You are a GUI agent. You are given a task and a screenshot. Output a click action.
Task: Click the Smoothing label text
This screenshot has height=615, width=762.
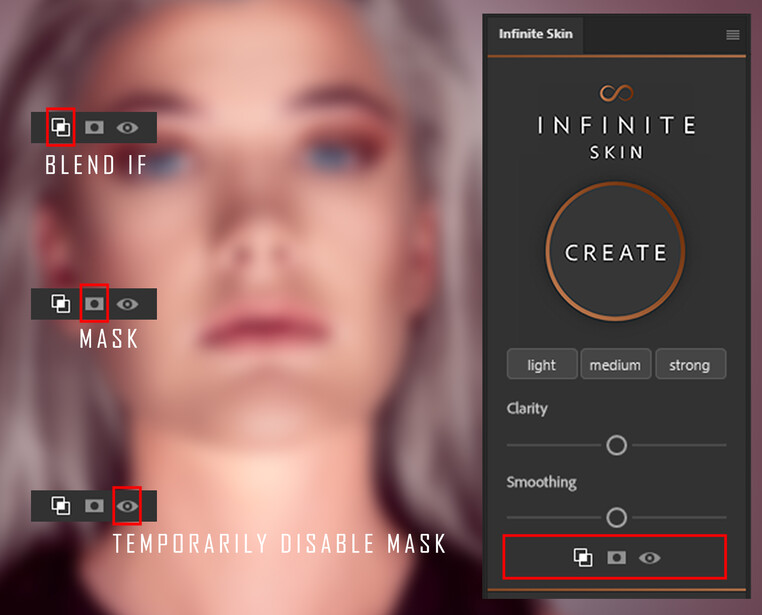(x=542, y=482)
